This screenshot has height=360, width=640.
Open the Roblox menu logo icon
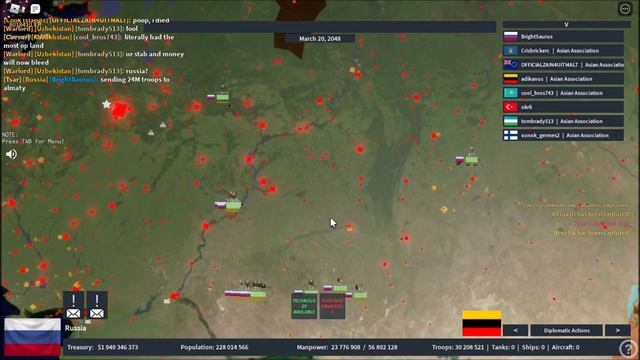(16, 8)
